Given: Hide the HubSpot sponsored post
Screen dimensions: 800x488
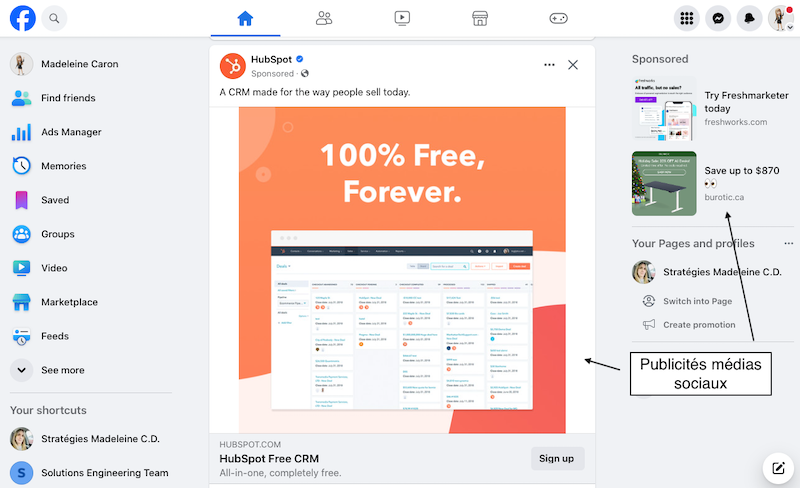Looking at the screenshot, I should 573,65.
